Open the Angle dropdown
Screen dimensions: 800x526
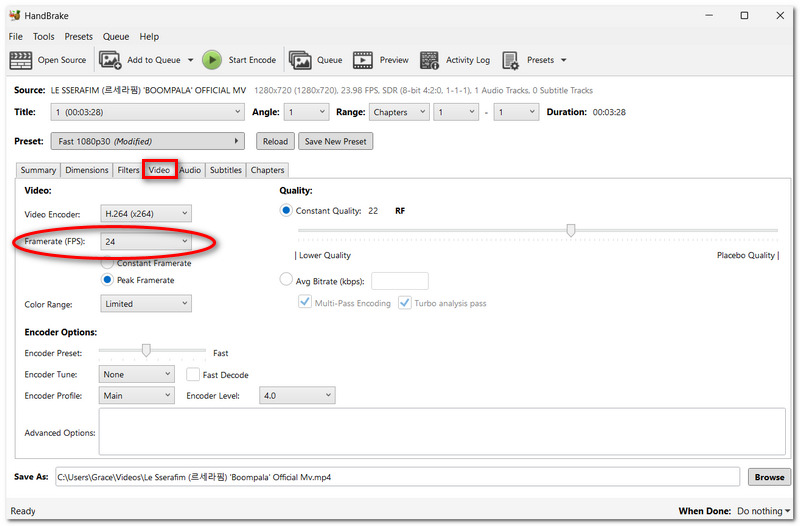(306, 112)
